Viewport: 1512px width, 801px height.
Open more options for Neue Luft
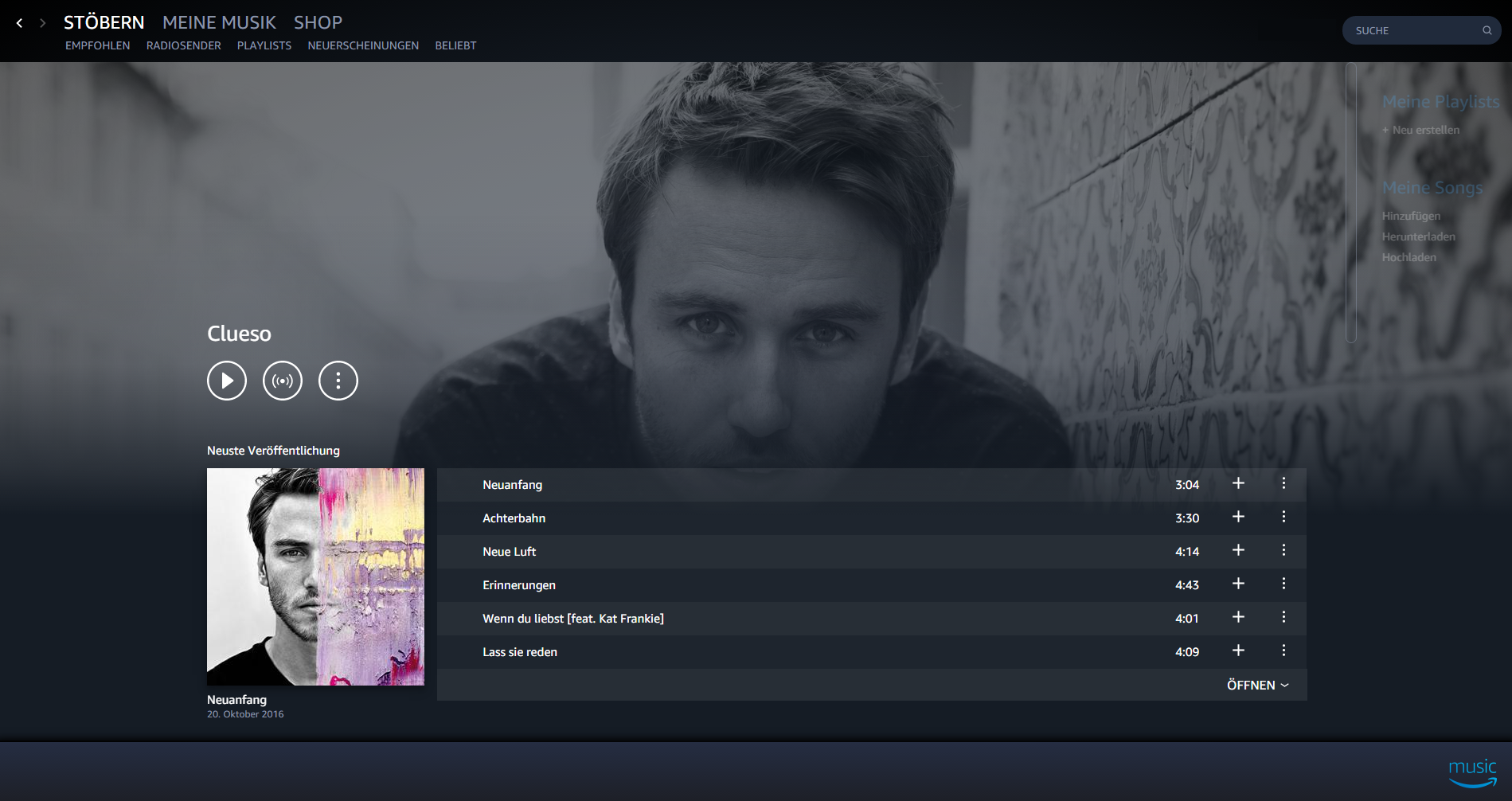point(1283,550)
